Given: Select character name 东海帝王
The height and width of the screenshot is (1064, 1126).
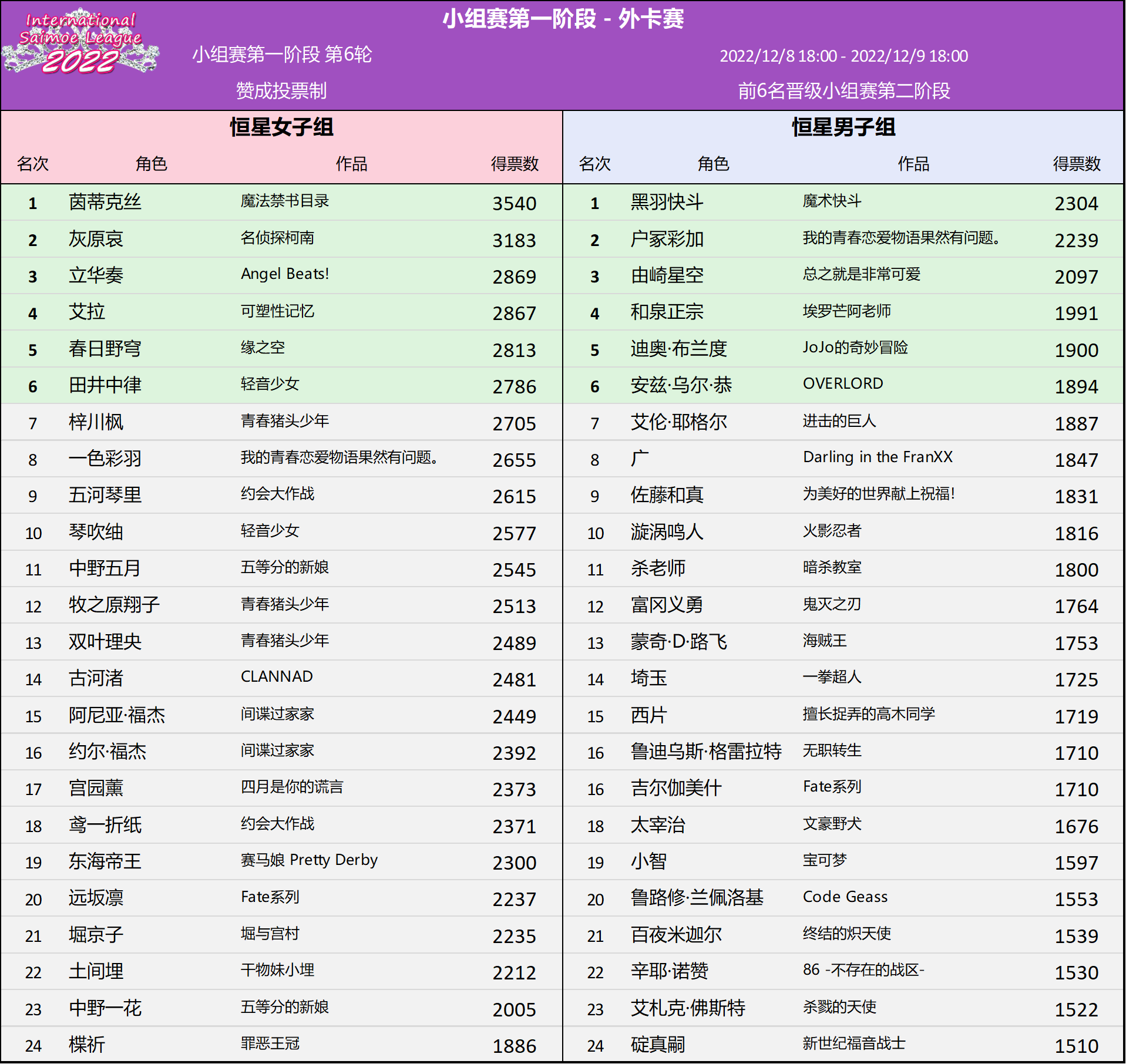Looking at the screenshot, I should tap(105, 862).
